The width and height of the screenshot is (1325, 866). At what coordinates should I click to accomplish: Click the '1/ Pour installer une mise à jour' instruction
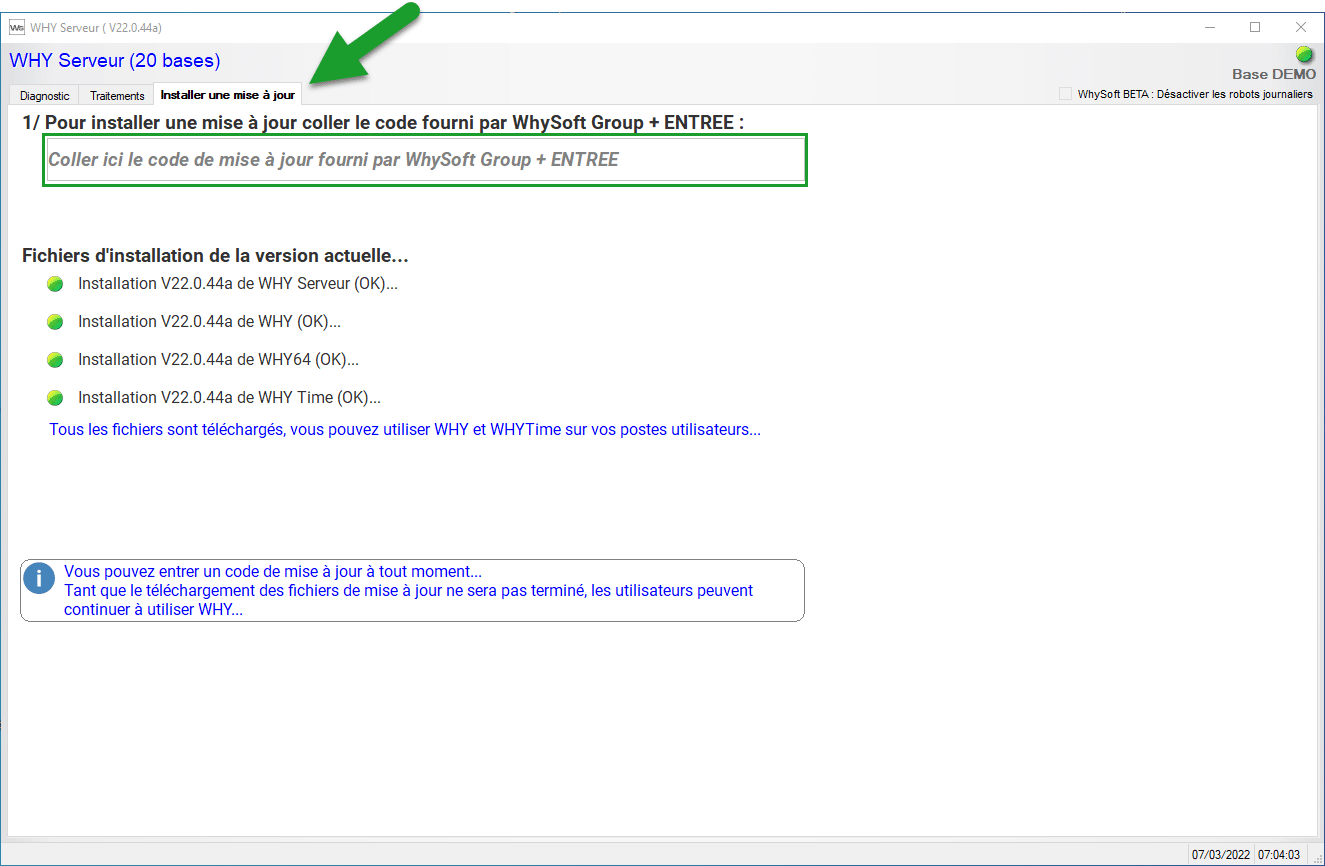click(383, 122)
